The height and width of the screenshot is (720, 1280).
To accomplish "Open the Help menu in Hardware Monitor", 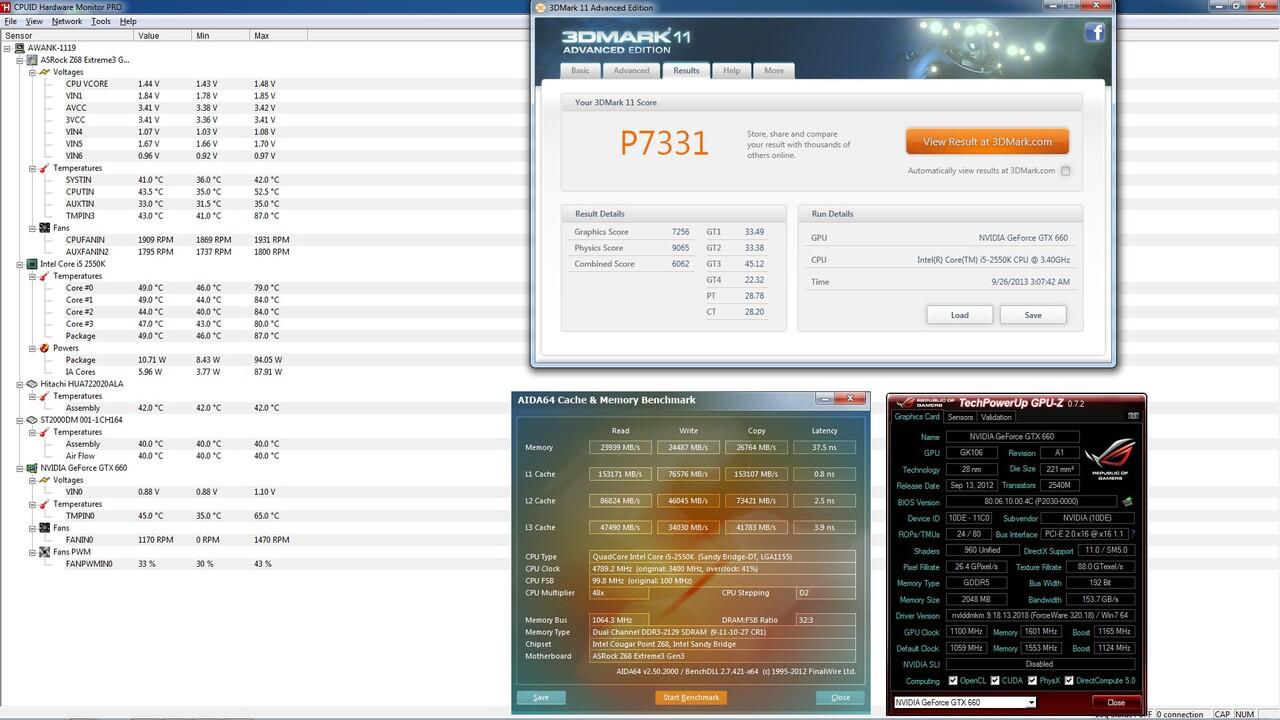I will pyautogui.click(x=128, y=21).
